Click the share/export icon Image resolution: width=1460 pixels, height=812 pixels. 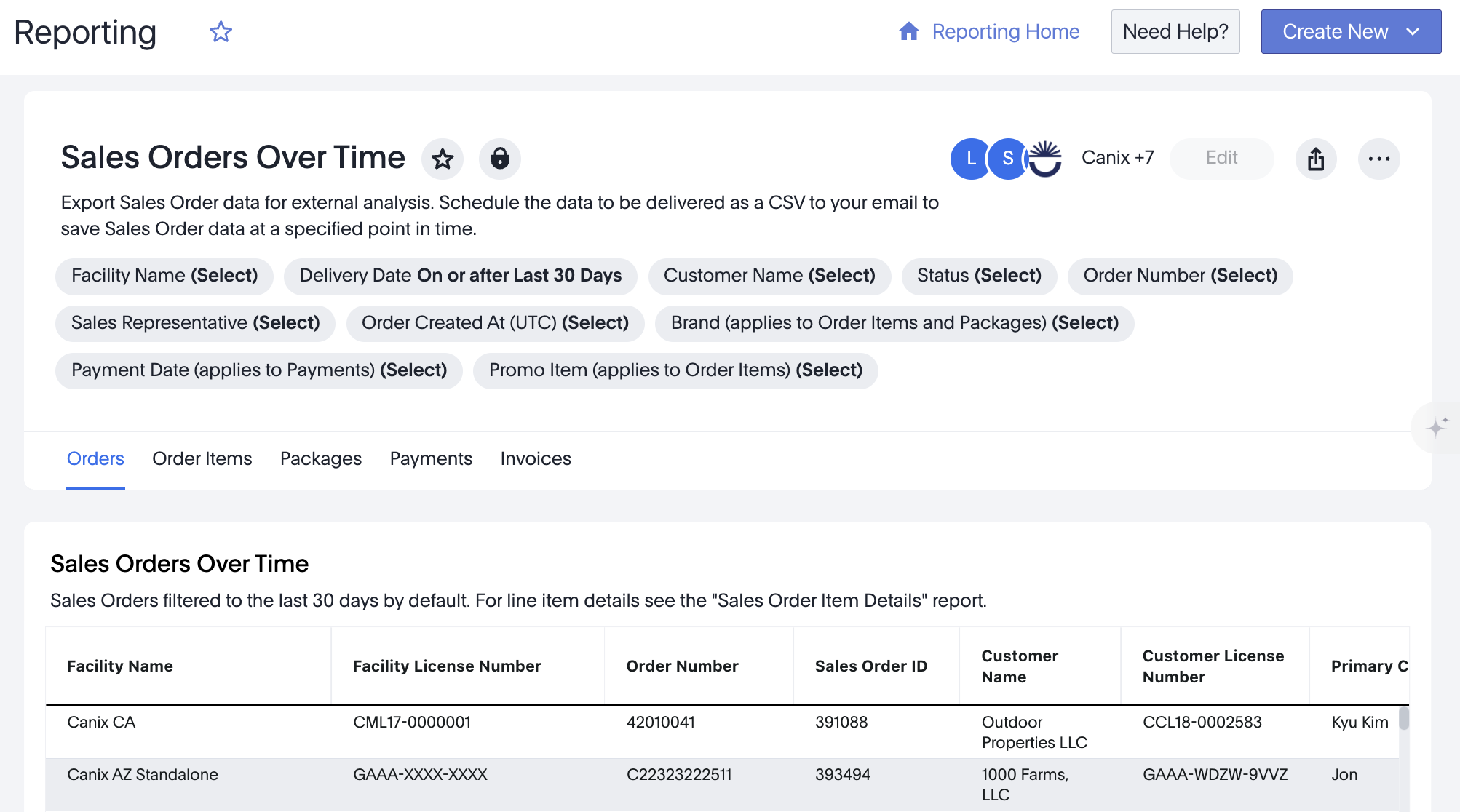tap(1315, 159)
